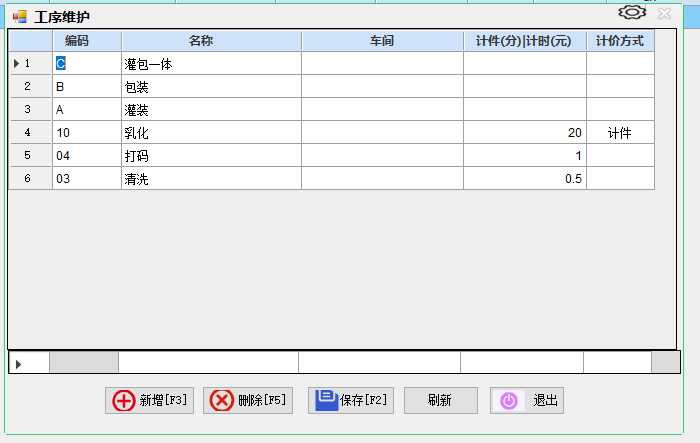Image resolution: width=700 pixels, height=443 pixels.
Task: Click the purple power Exit icon
Action: [x=509, y=401]
